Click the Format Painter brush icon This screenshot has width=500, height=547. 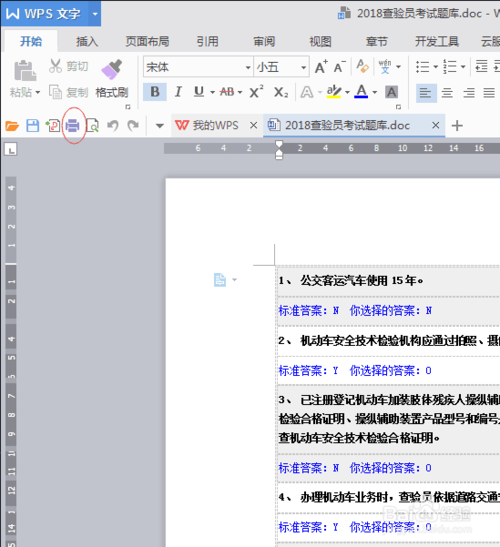pyautogui.click(x=112, y=69)
